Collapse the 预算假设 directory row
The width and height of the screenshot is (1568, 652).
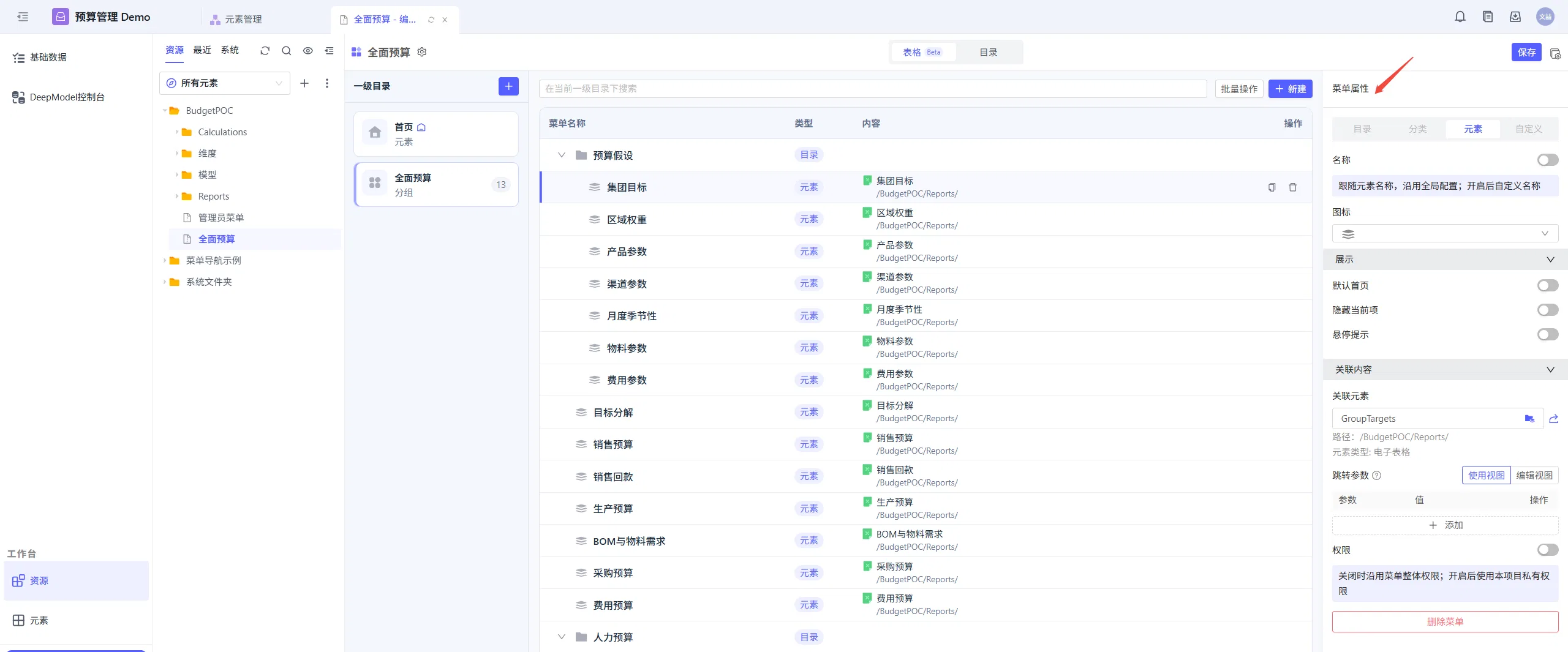point(561,156)
